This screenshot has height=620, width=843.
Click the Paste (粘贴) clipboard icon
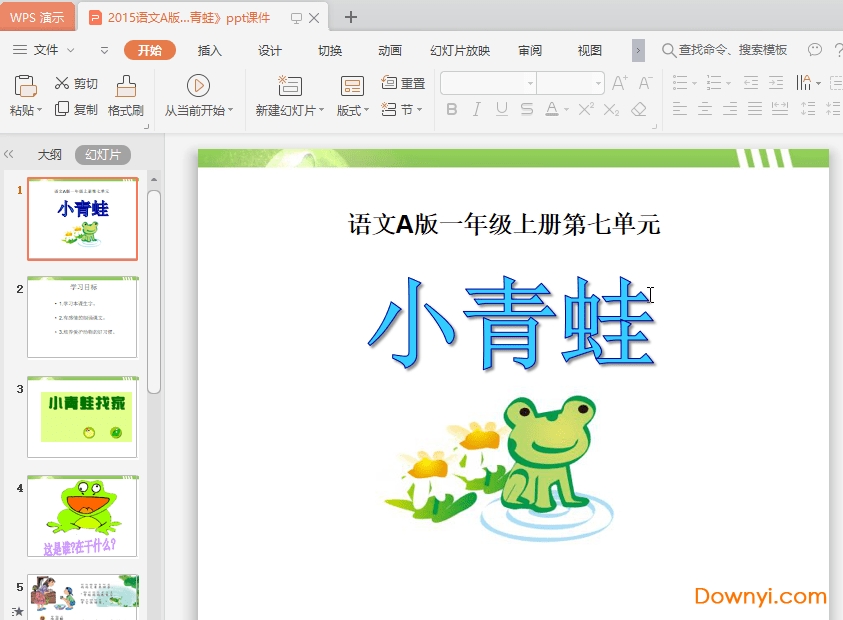pyautogui.click(x=25, y=85)
